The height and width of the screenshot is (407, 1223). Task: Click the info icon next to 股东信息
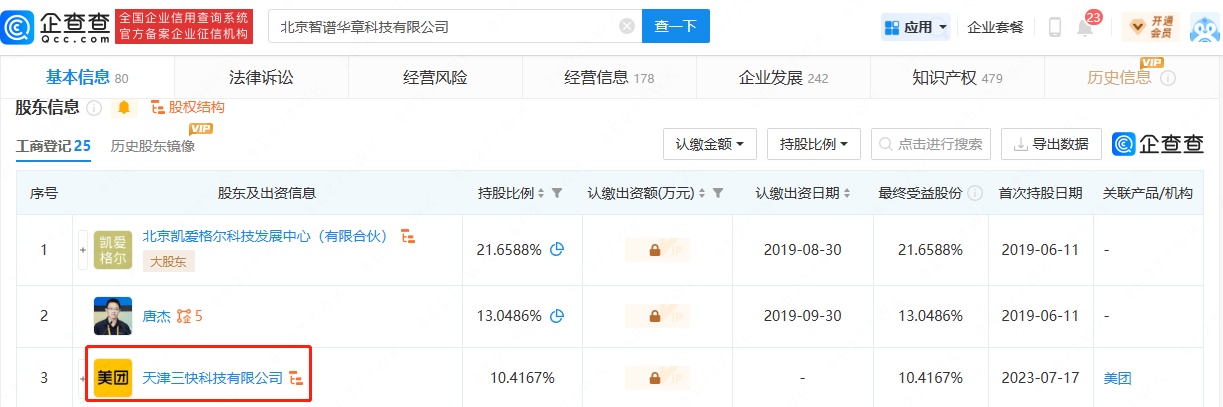pyautogui.click(x=95, y=107)
